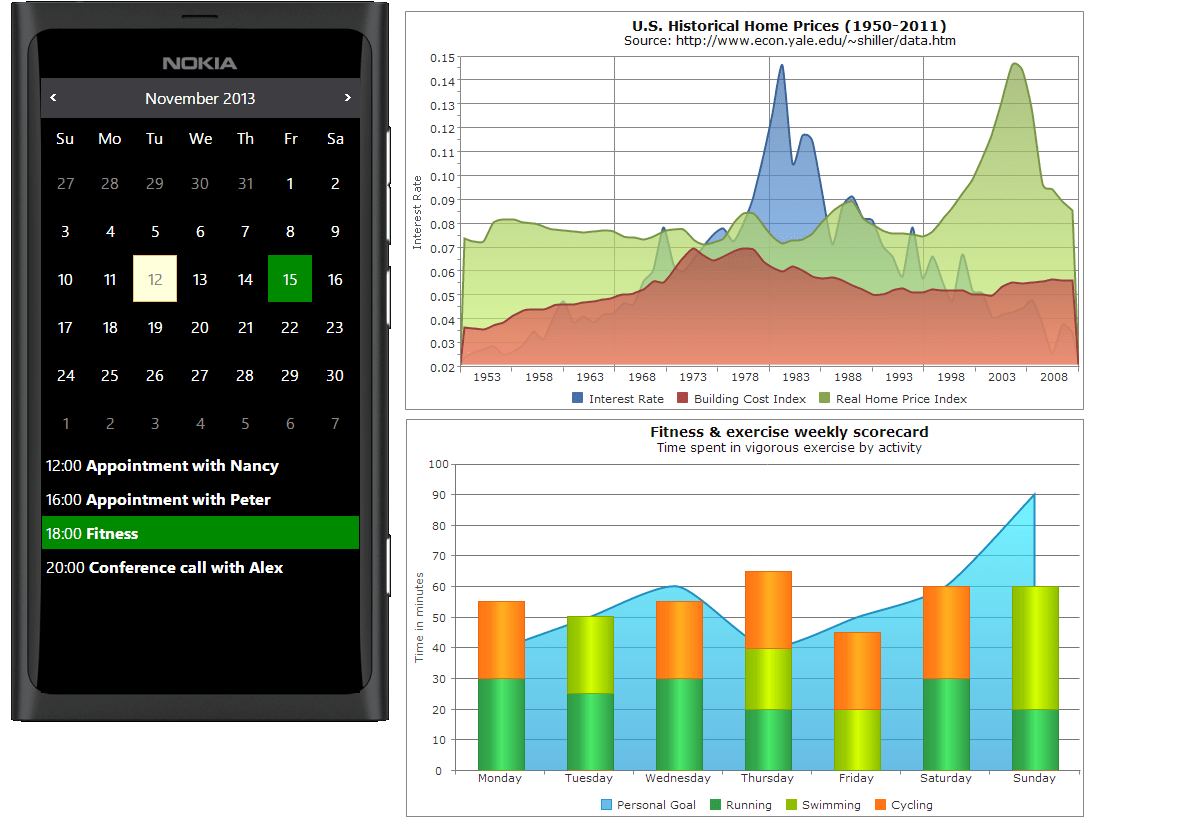The width and height of the screenshot is (1189, 827).
Task: Select the 18:00 Fitness appointment
Action: [200, 533]
